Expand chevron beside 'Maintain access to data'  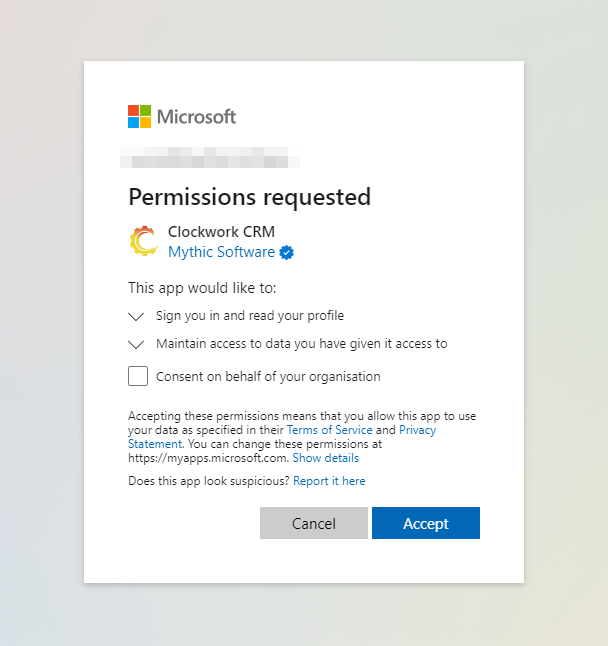coord(137,344)
